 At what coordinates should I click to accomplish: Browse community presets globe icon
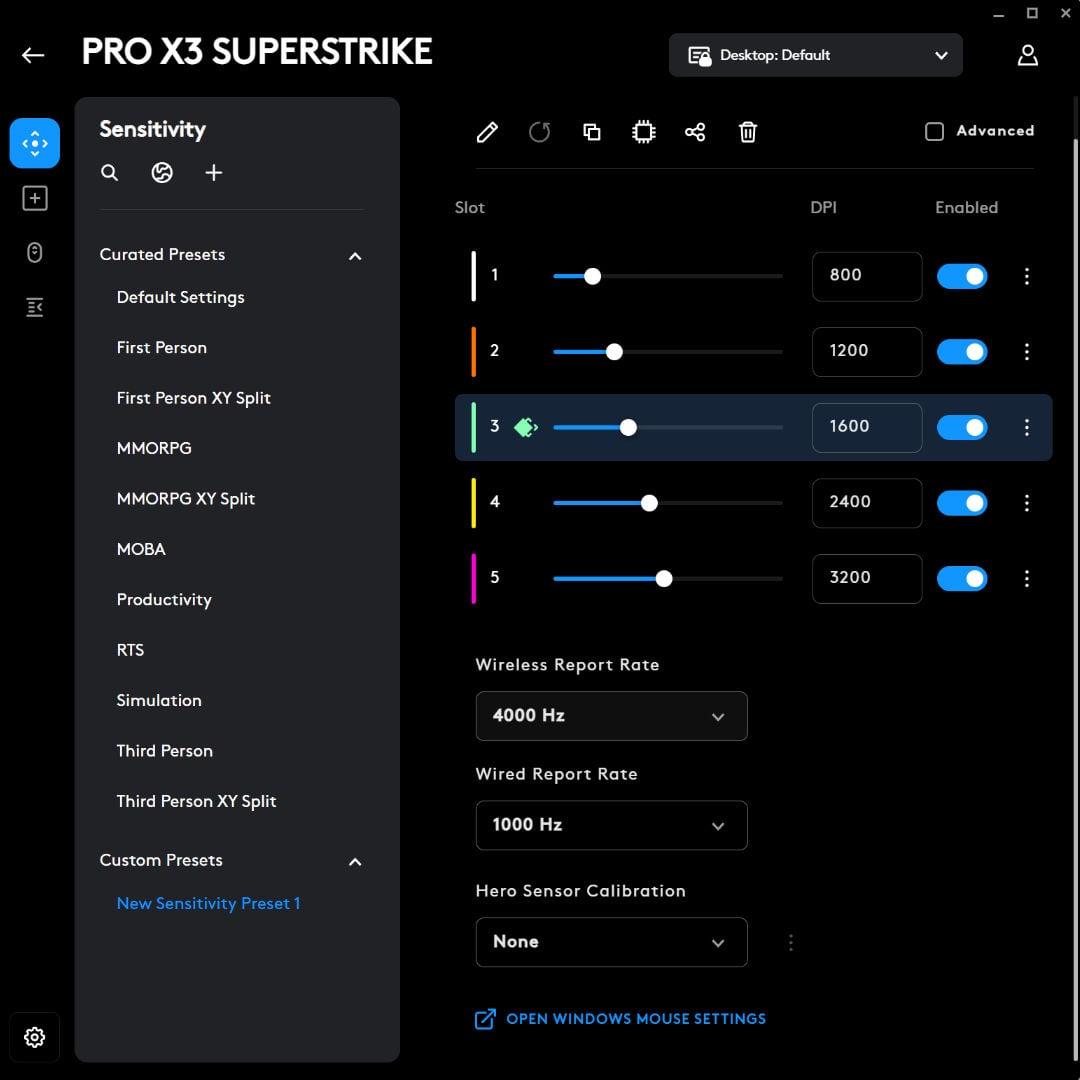pos(162,172)
